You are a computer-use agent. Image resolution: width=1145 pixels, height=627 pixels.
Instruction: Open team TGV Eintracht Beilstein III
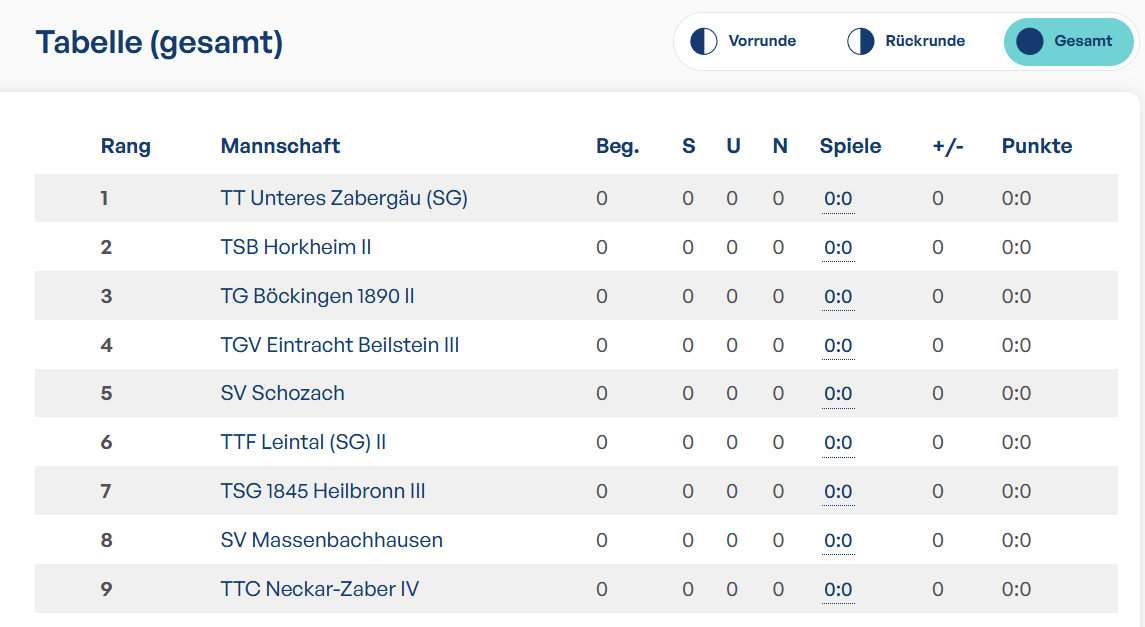340,345
